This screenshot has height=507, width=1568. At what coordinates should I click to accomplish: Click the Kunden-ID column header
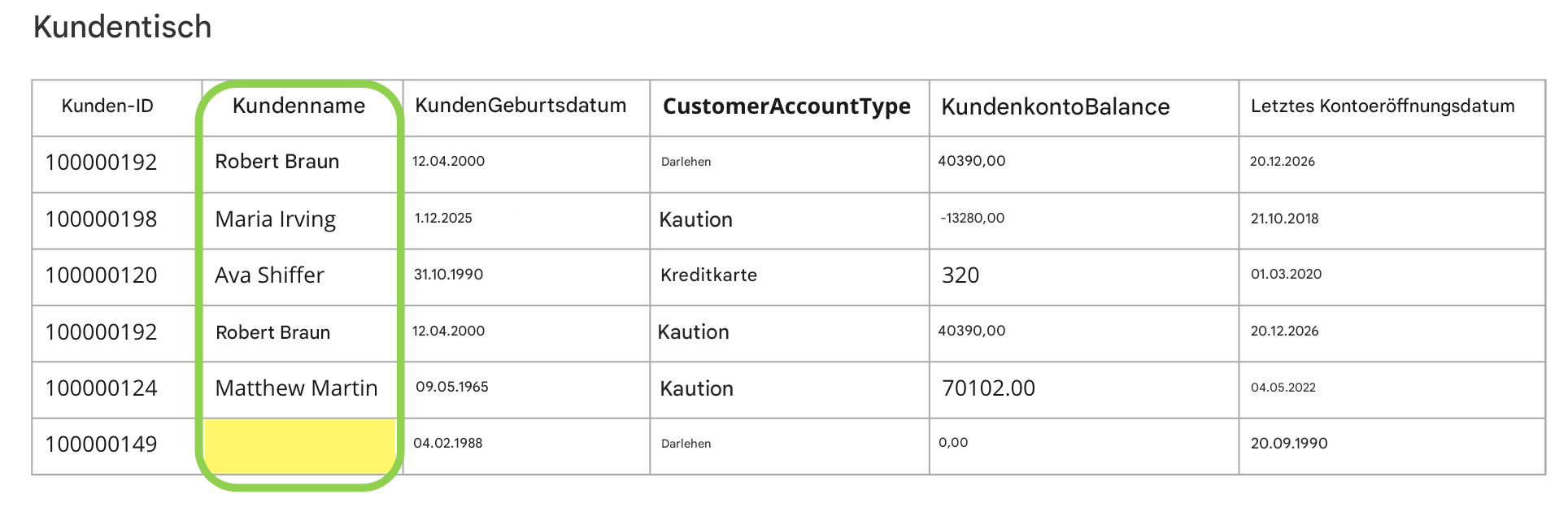107,106
